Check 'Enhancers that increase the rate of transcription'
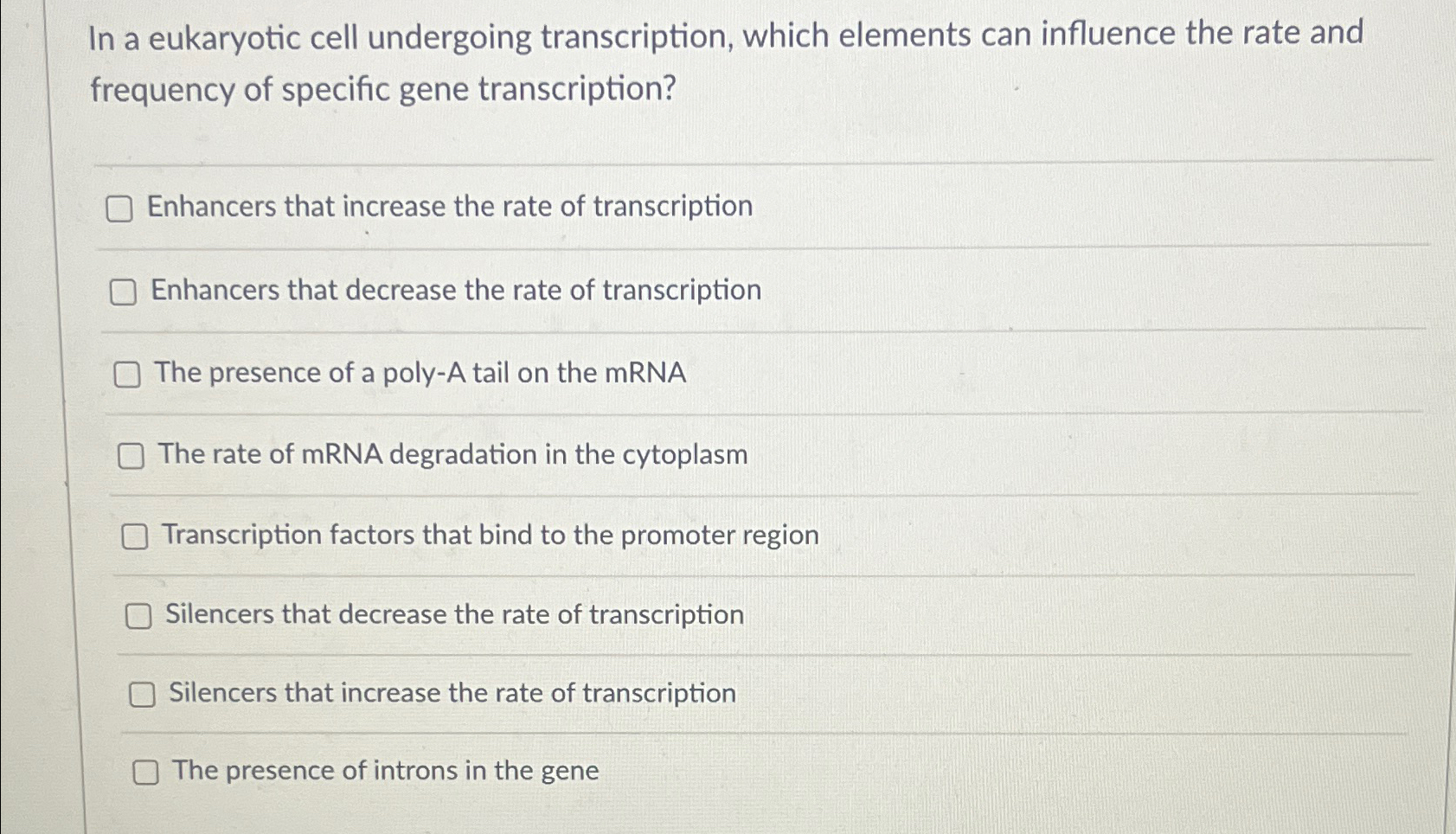The height and width of the screenshot is (834, 1456). point(119,208)
